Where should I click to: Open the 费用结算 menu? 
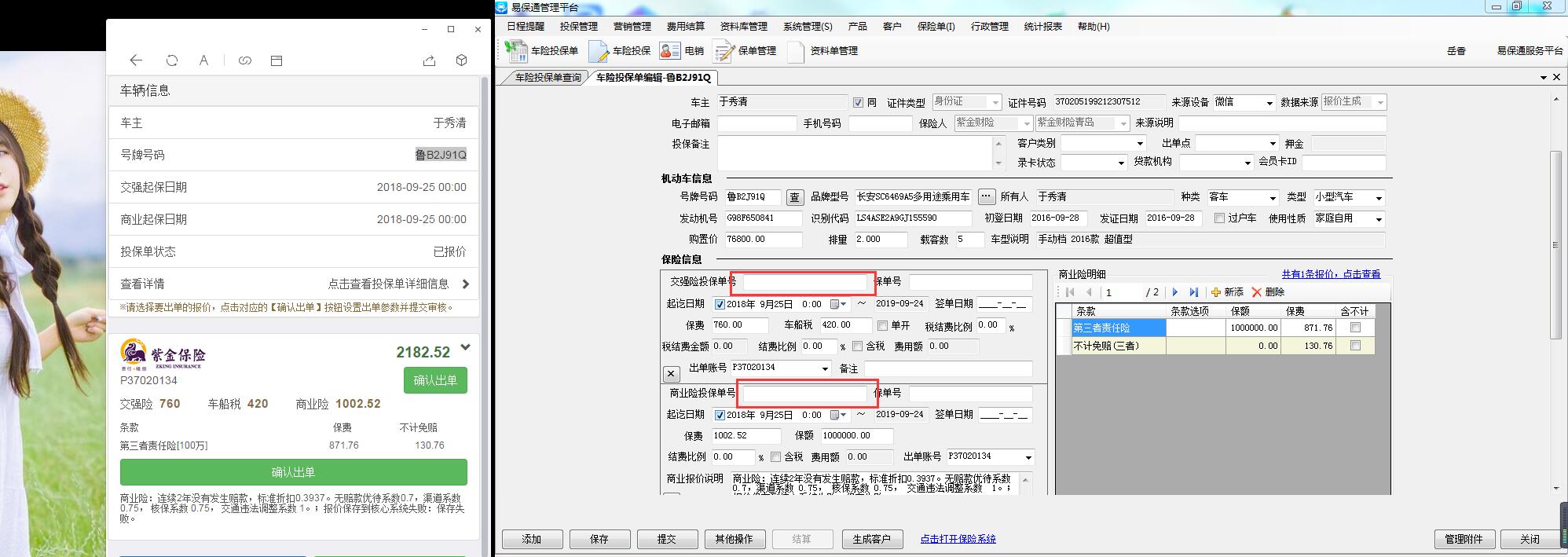click(x=685, y=27)
